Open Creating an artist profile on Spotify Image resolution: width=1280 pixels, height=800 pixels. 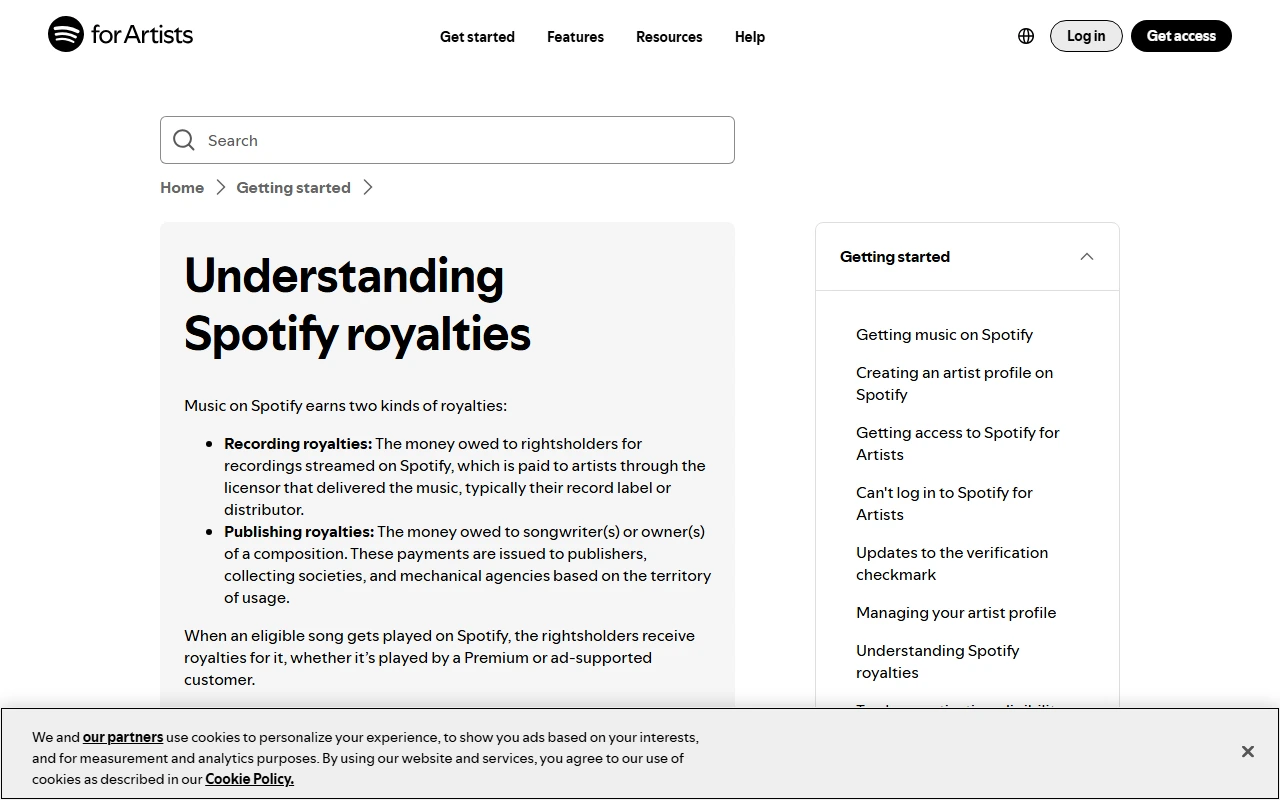click(x=954, y=384)
